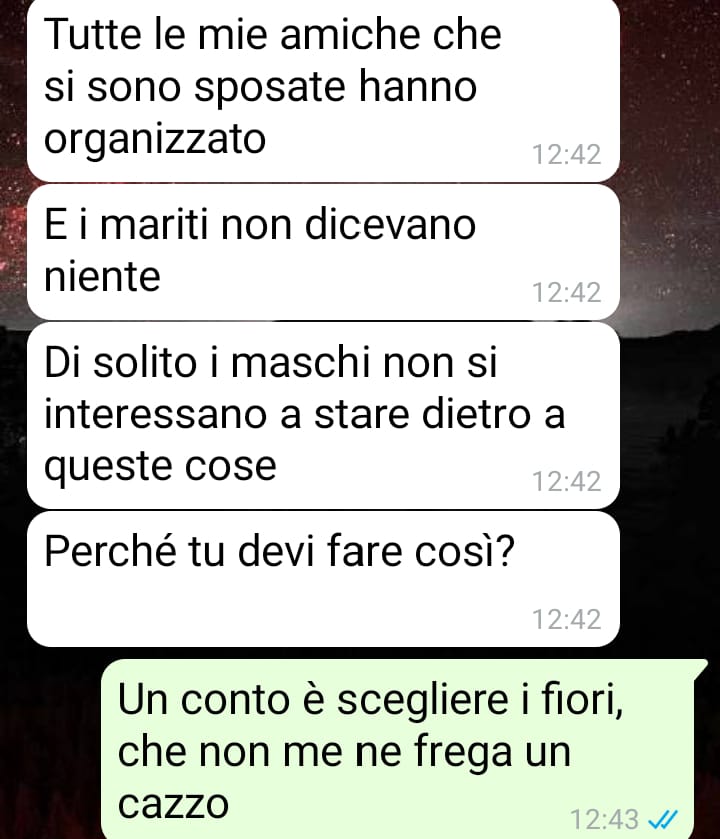Select the message starting 'Tutte le mie amiche'

coord(323,90)
